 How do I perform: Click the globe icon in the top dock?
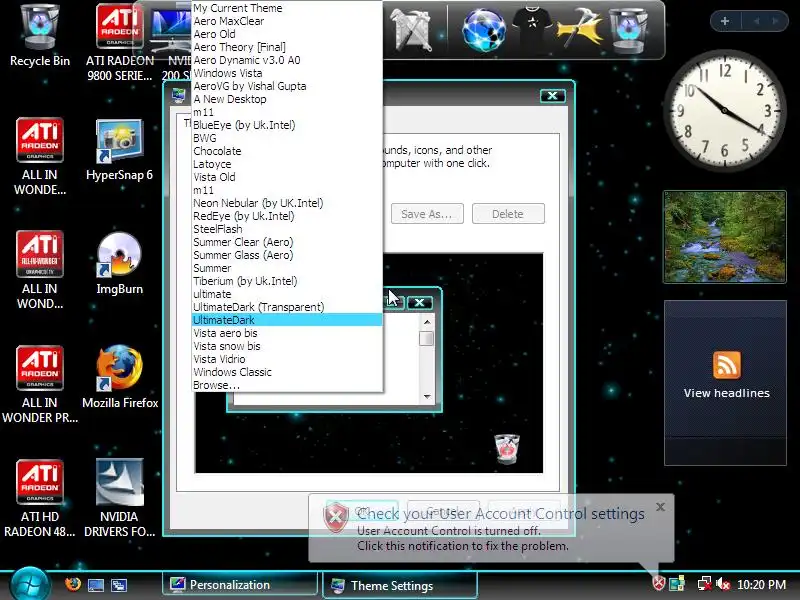pos(483,30)
